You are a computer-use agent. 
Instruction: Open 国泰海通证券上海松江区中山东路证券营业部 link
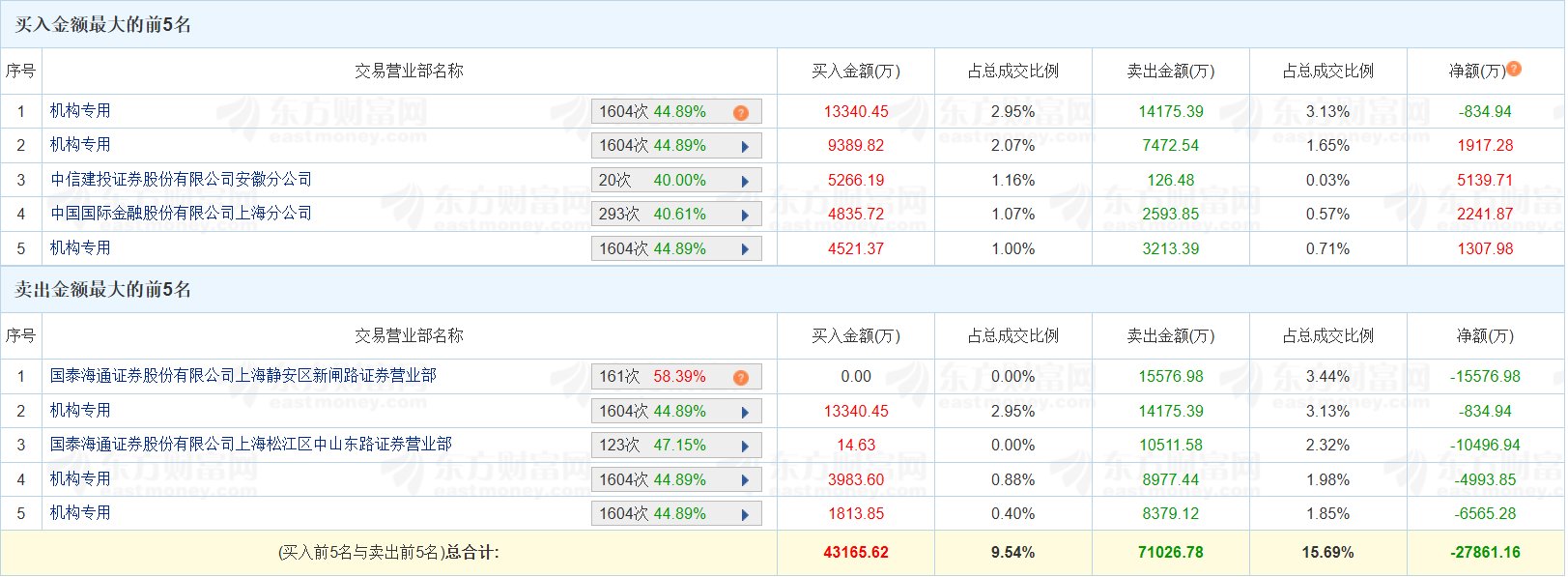pyautogui.click(x=251, y=445)
